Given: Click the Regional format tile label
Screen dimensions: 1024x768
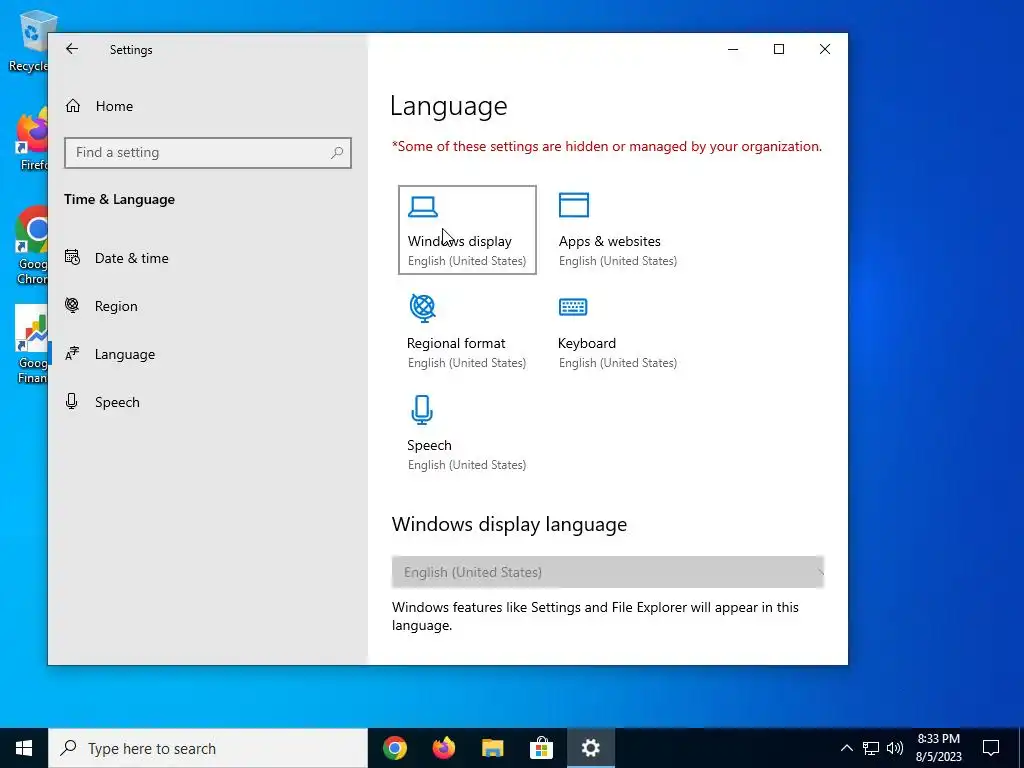Looking at the screenshot, I should pos(456,343).
